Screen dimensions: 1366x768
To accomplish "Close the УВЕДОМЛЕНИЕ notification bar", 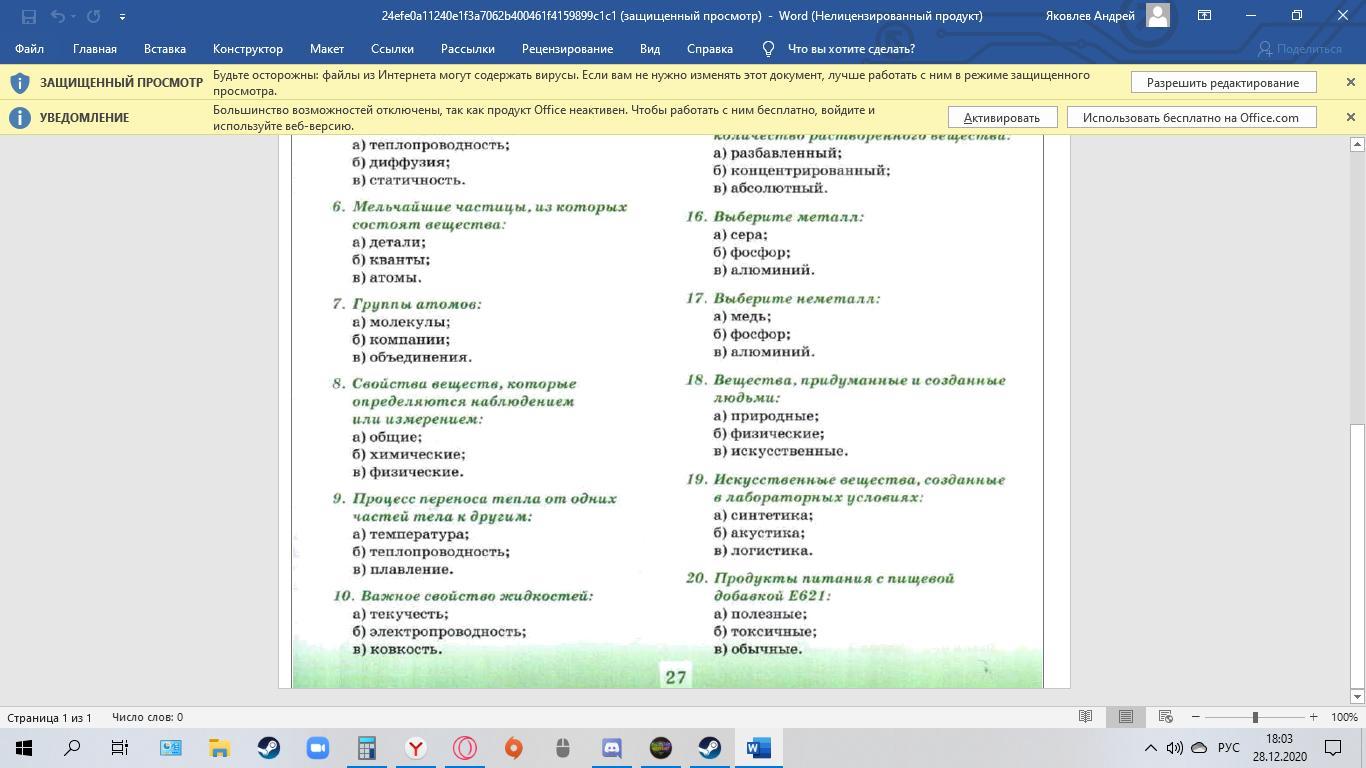I will point(1350,117).
